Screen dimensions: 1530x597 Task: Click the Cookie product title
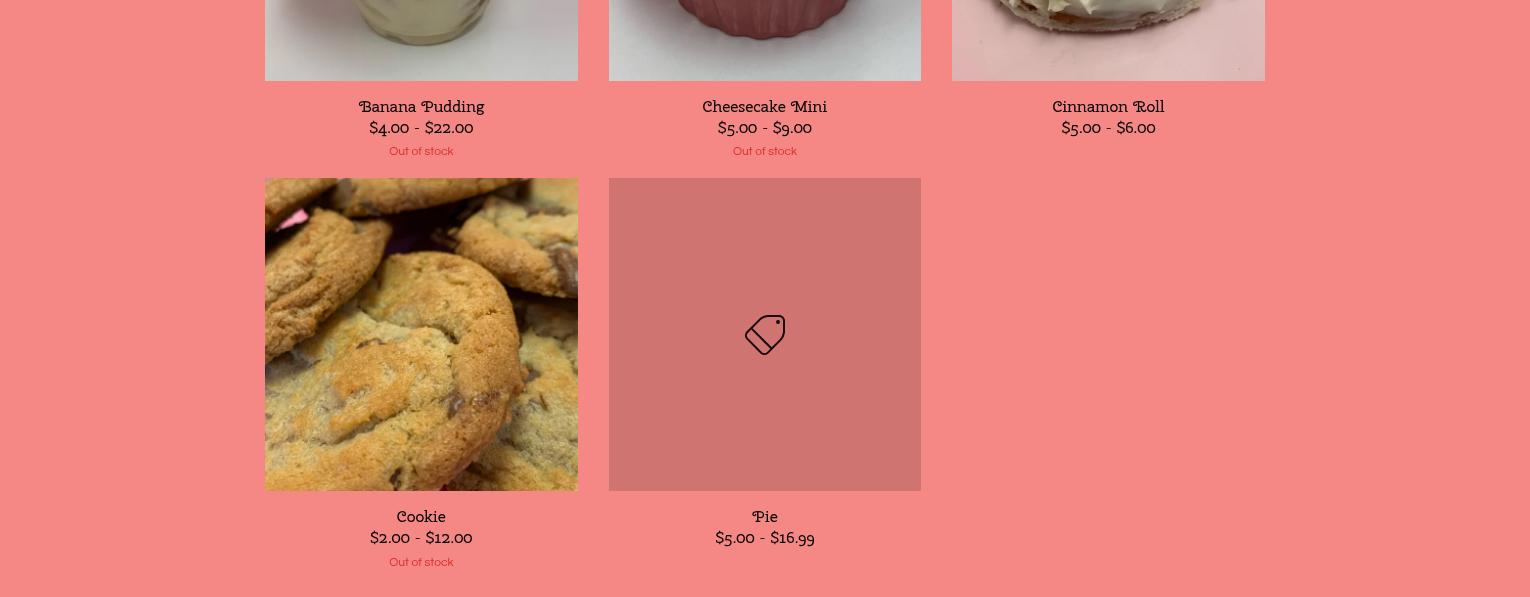point(421,516)
